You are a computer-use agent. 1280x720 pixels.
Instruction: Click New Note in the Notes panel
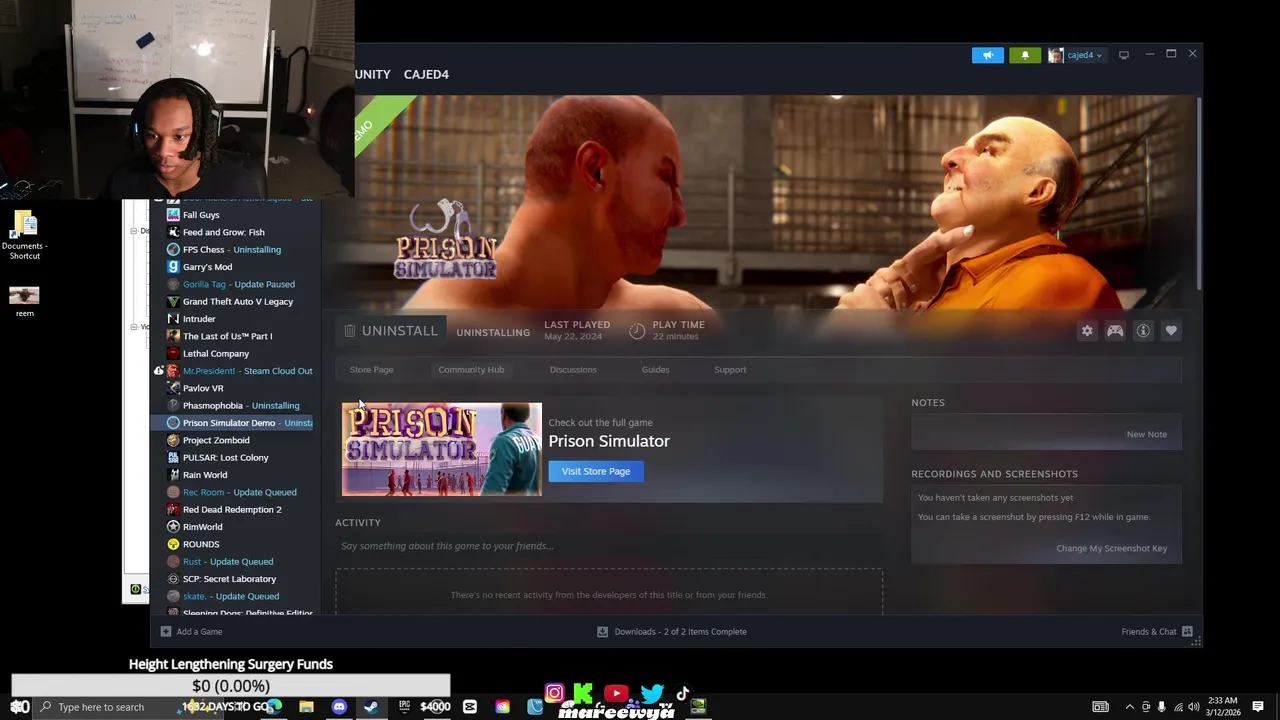tap(1146, 434)
